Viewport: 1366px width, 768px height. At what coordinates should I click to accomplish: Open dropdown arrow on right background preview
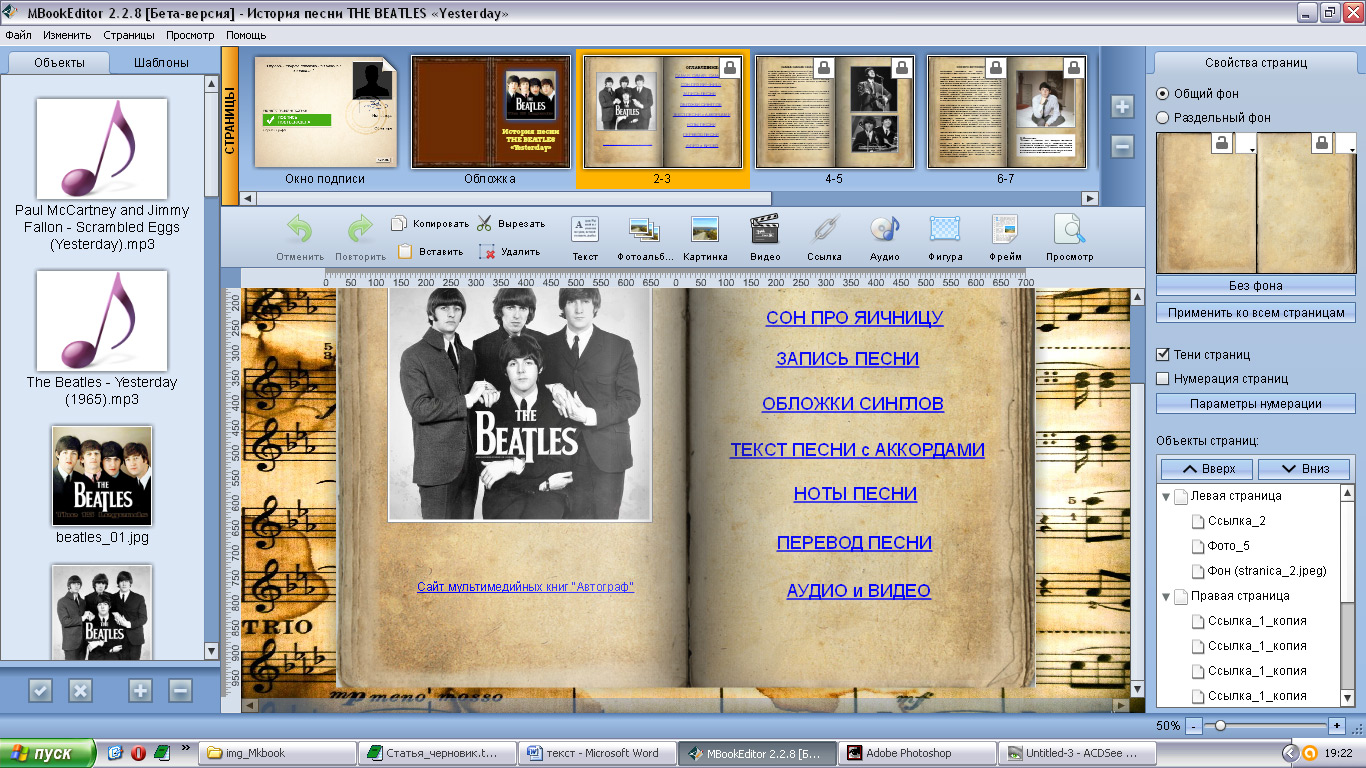pos(1346,146)
